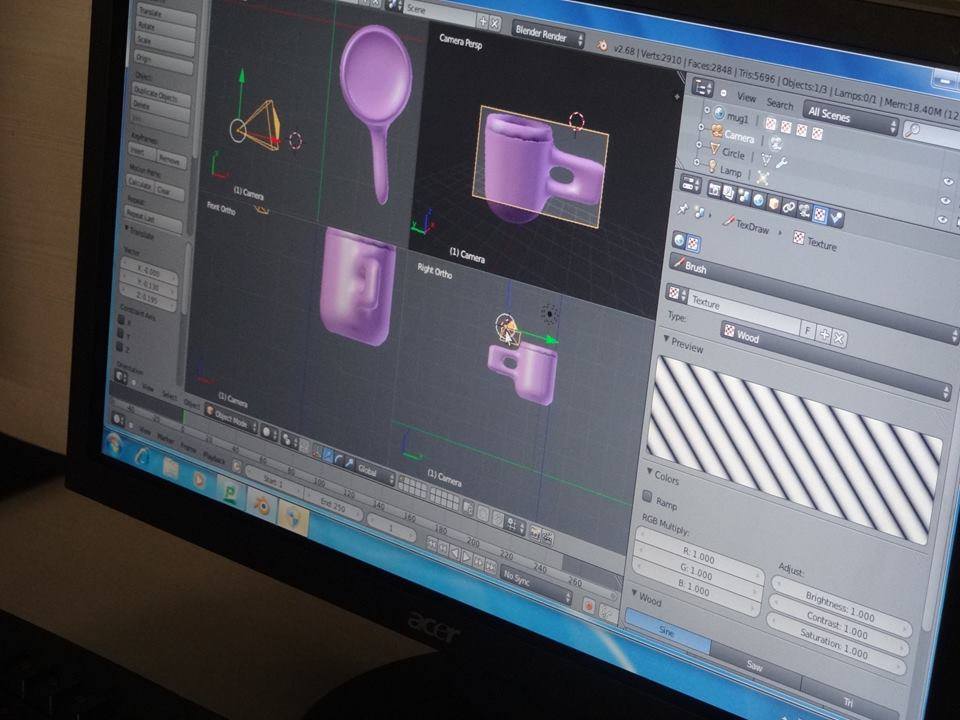
Task: Open the Object Constraints chain-link tab
Action: (789, 208)
